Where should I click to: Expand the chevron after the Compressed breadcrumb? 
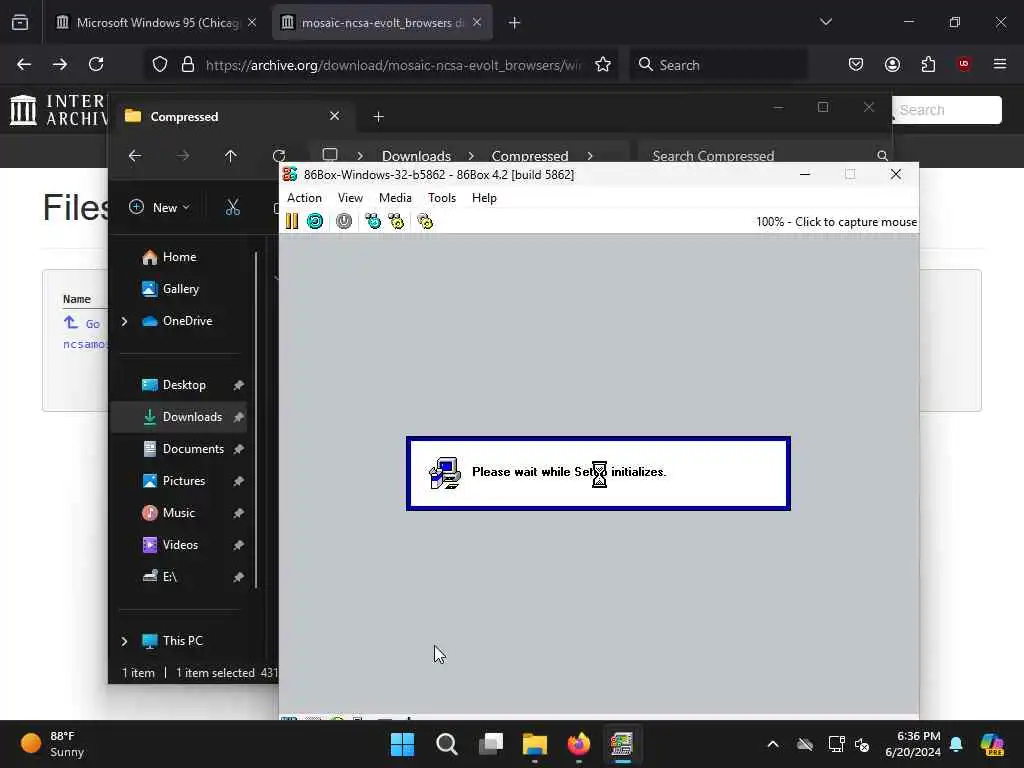(x=590, y=155)
